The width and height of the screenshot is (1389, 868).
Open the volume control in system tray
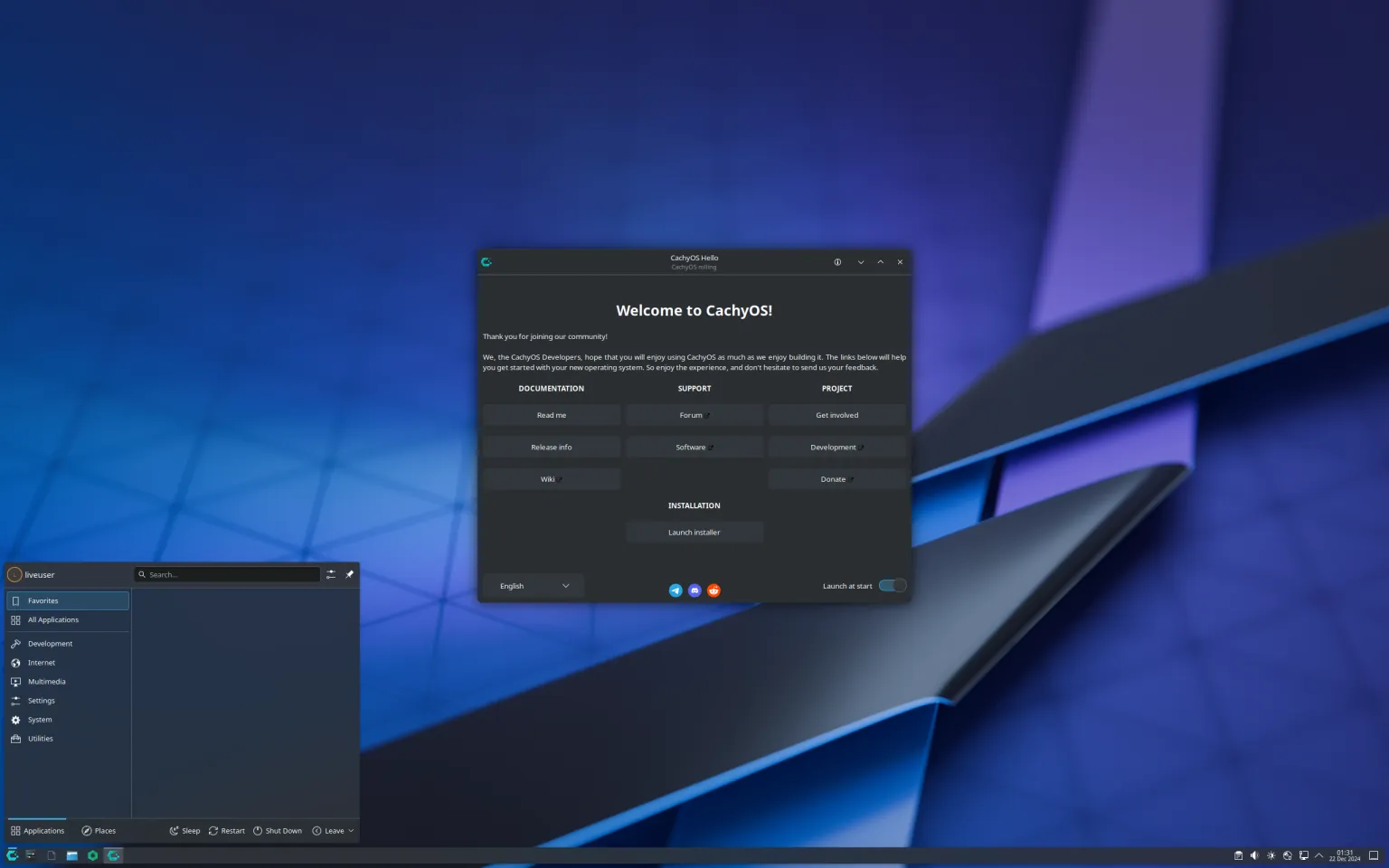[1254, 855]
